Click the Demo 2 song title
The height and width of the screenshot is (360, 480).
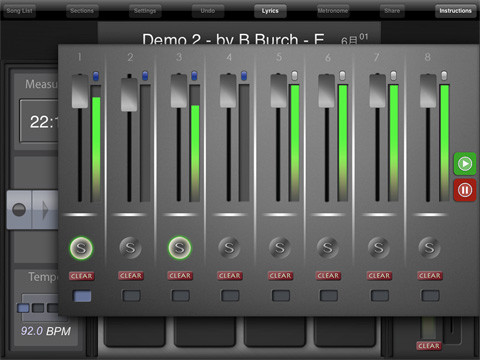point(233,39)
